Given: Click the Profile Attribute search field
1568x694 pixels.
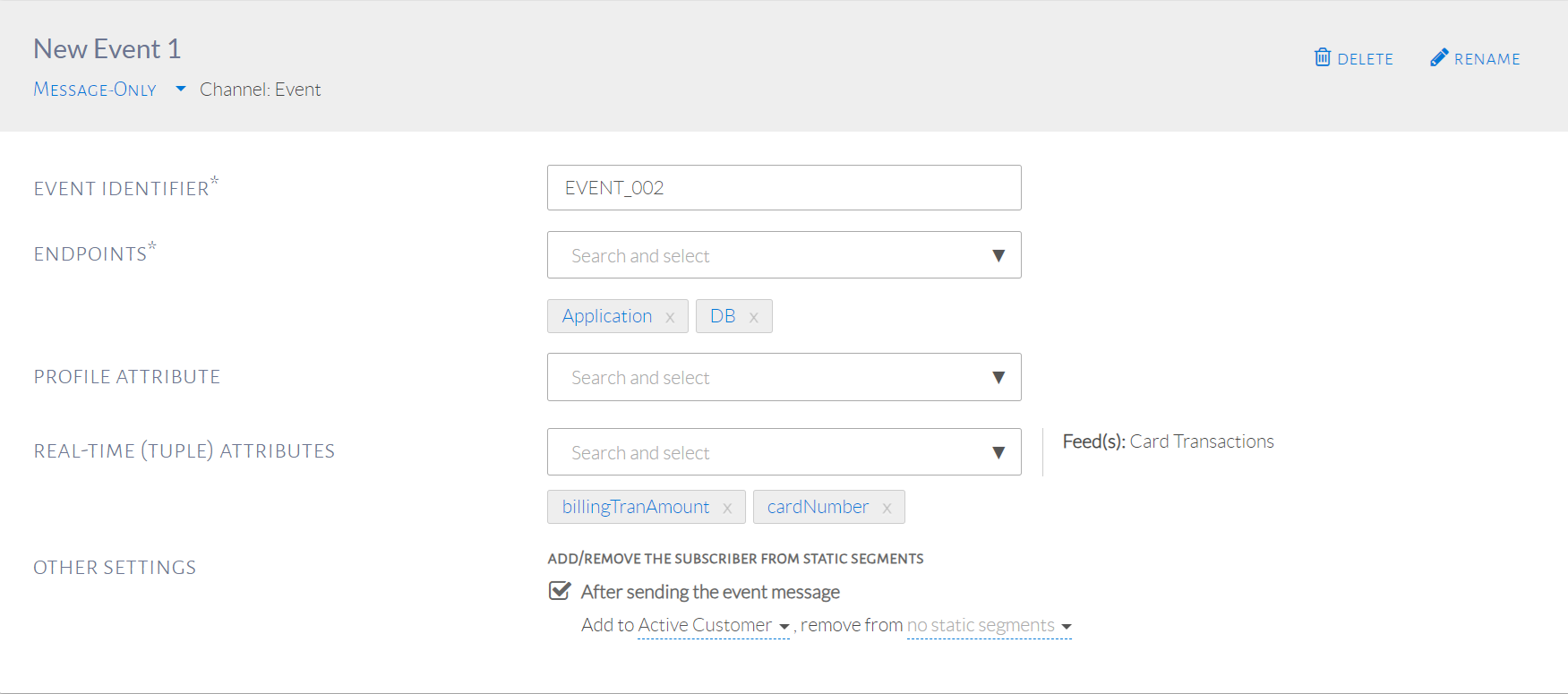Looking at the screenshot, I should coord(770,377).
